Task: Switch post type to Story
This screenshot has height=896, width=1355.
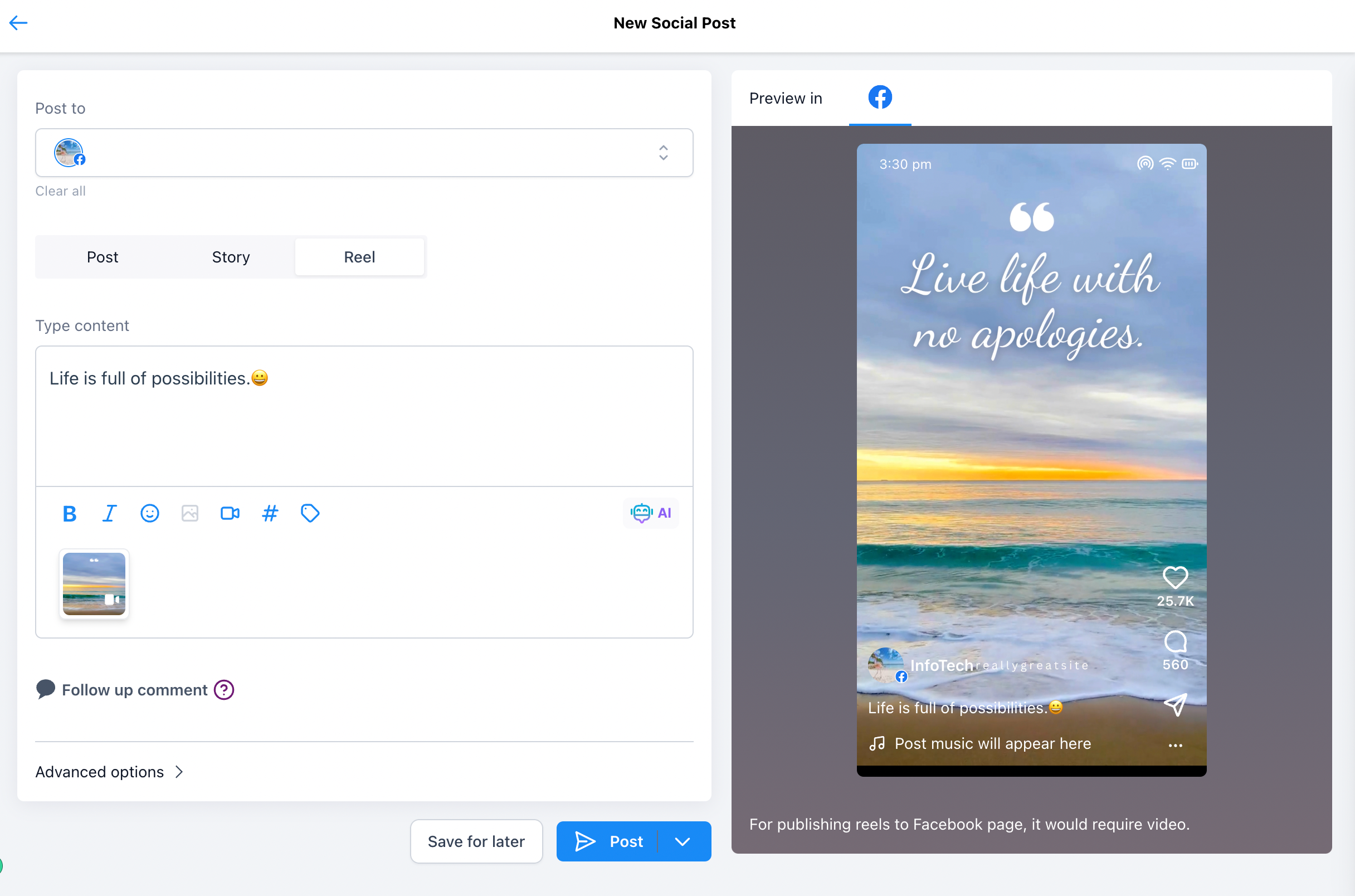Action: (x=231, y=257)
